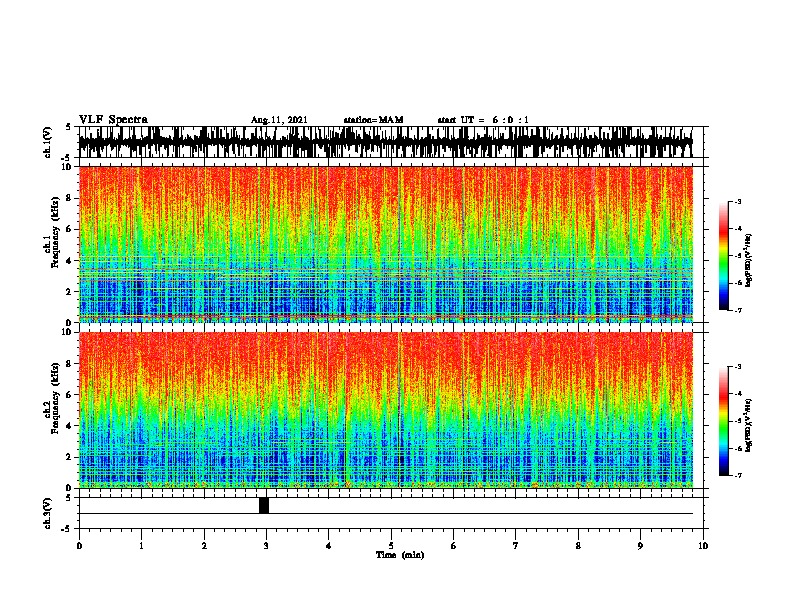
Task: Click the ch.2 frequency tick label "6"
Action: [x=69, y=395]
